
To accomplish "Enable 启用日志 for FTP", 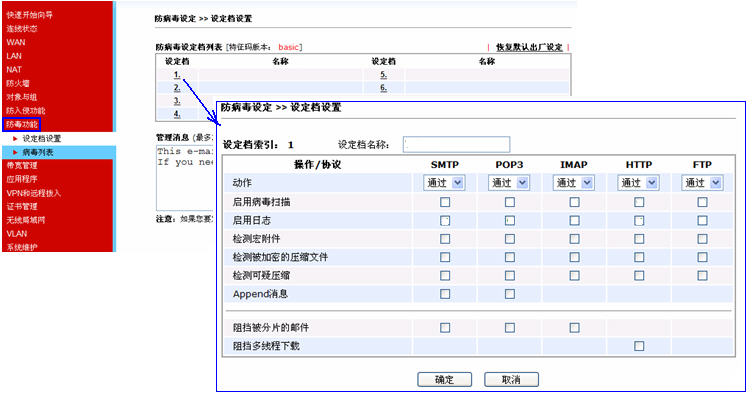I will click(x=703, y=221).
